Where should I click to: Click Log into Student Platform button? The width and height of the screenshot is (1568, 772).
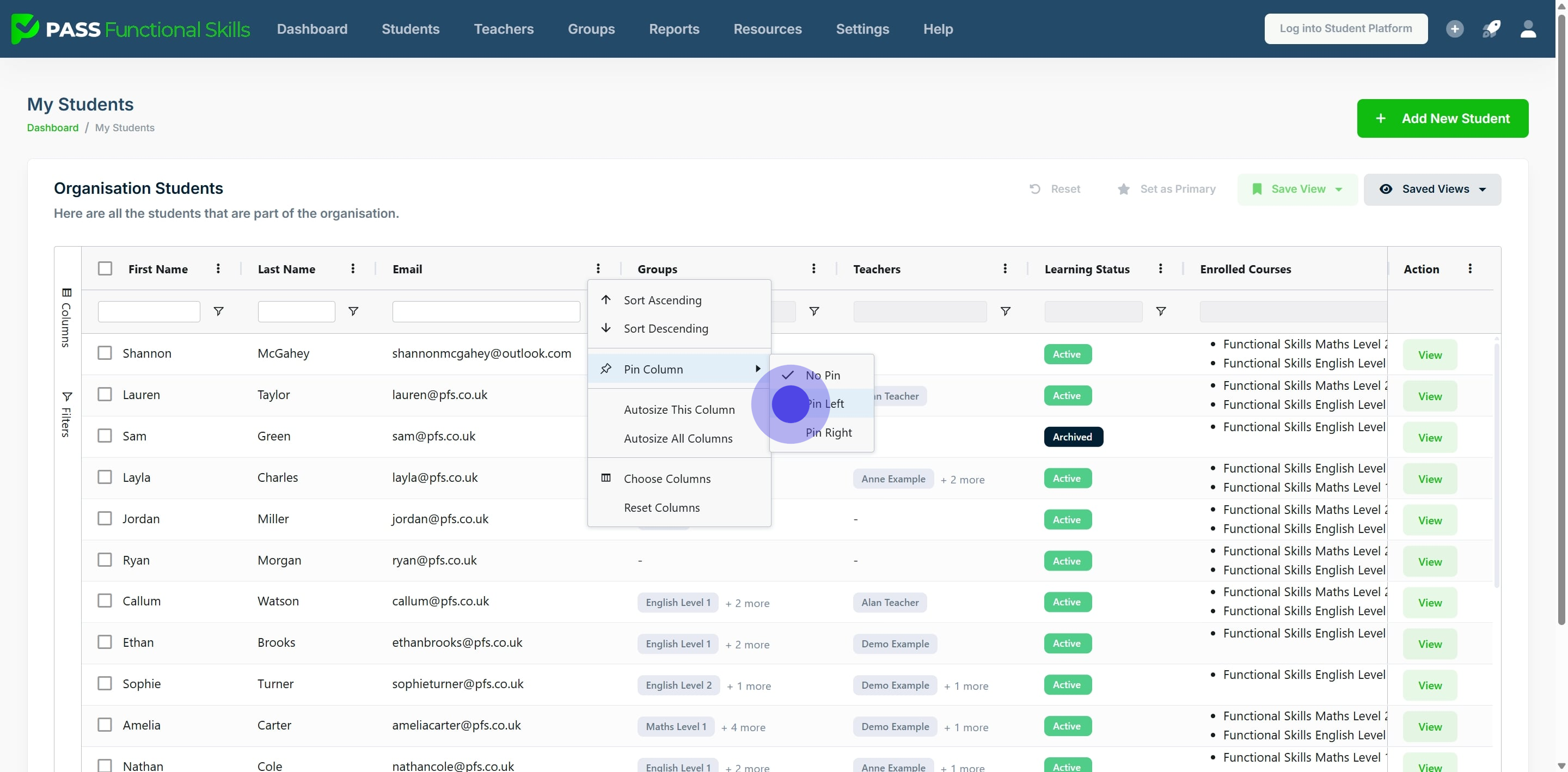click(1345, 29)
